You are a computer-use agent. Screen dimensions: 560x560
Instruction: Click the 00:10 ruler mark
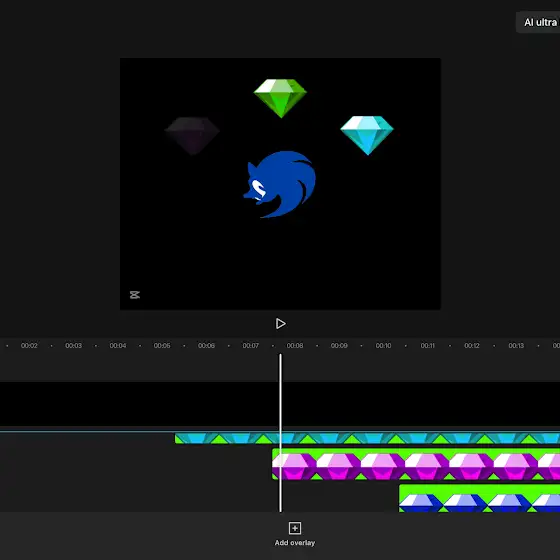(x=383, y=345)
